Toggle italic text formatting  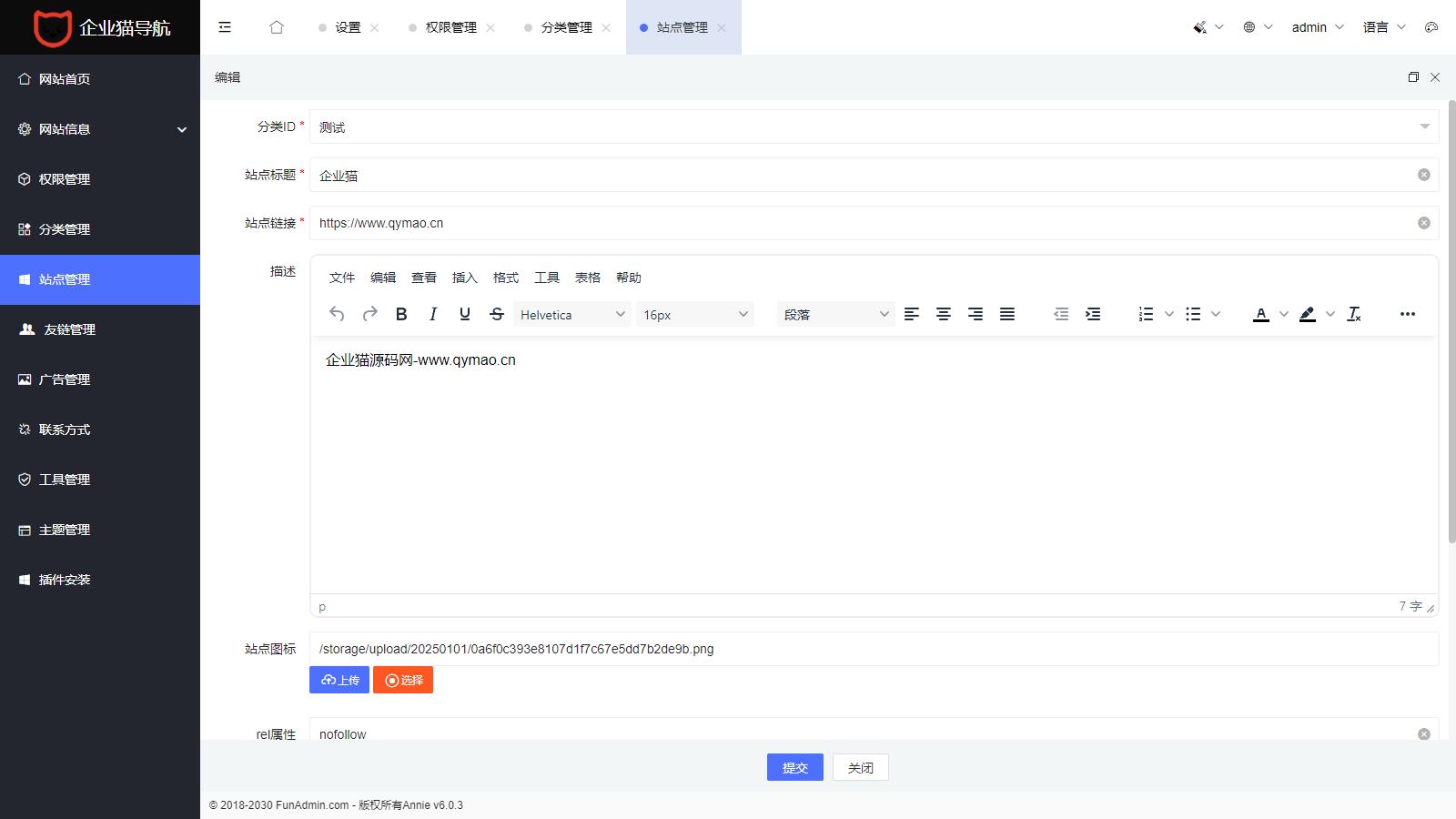point(433,314)
